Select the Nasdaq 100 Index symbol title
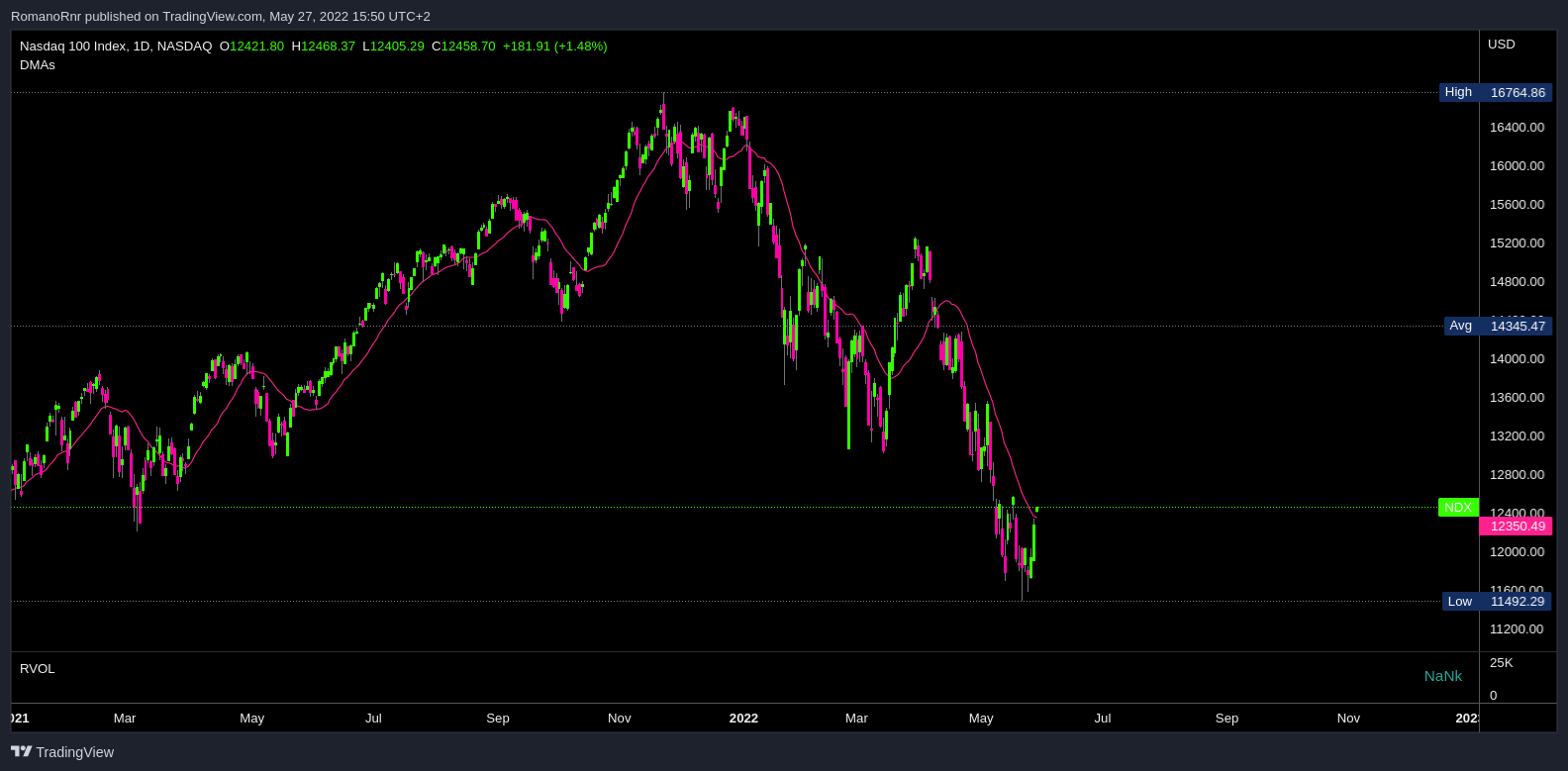Viewport: 1568px width, 771px height. 116,46
